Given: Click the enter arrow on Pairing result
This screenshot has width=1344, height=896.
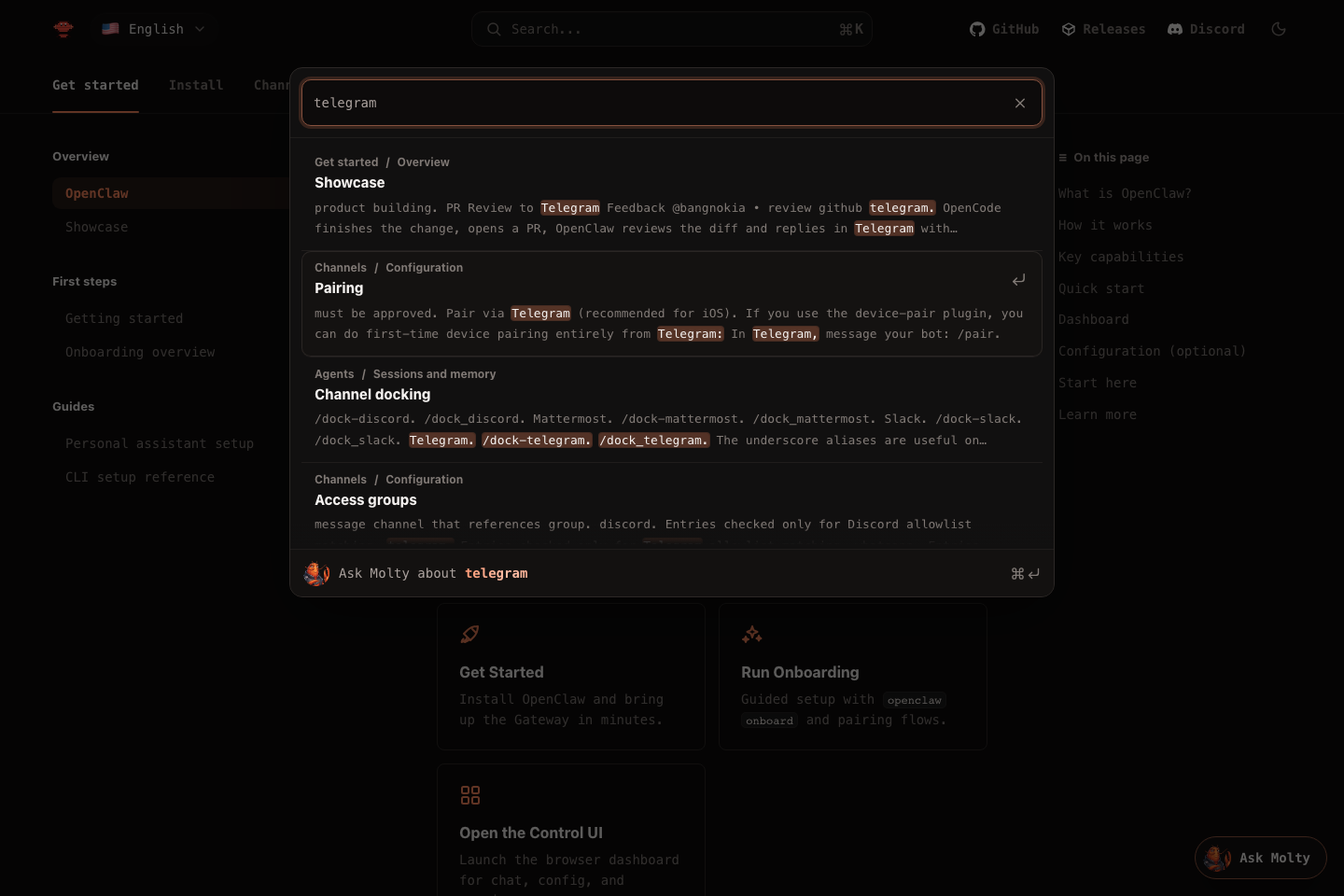Looking at the screenshot, I should coord(1019,280).
